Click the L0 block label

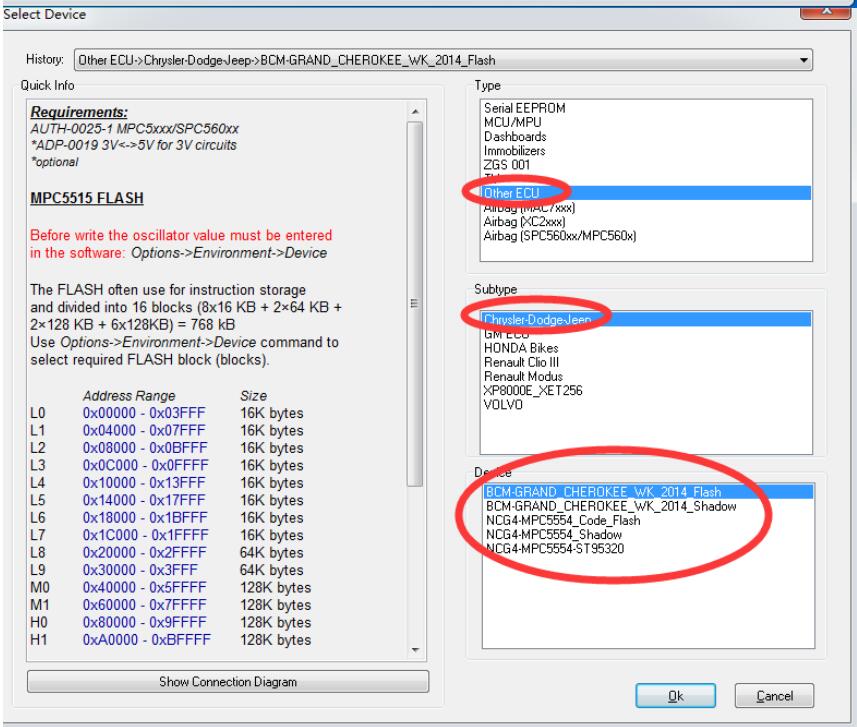coord(38,413)
